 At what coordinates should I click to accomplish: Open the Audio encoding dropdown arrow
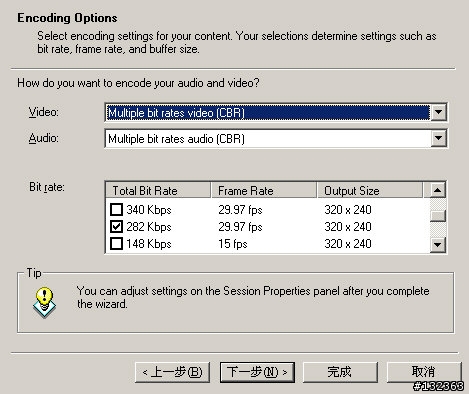(438, 138)
